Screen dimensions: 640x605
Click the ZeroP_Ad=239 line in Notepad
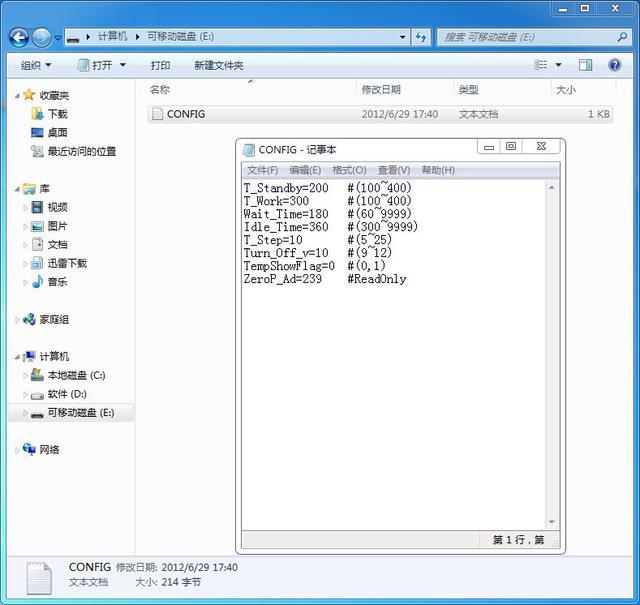(x=325, y=279)
